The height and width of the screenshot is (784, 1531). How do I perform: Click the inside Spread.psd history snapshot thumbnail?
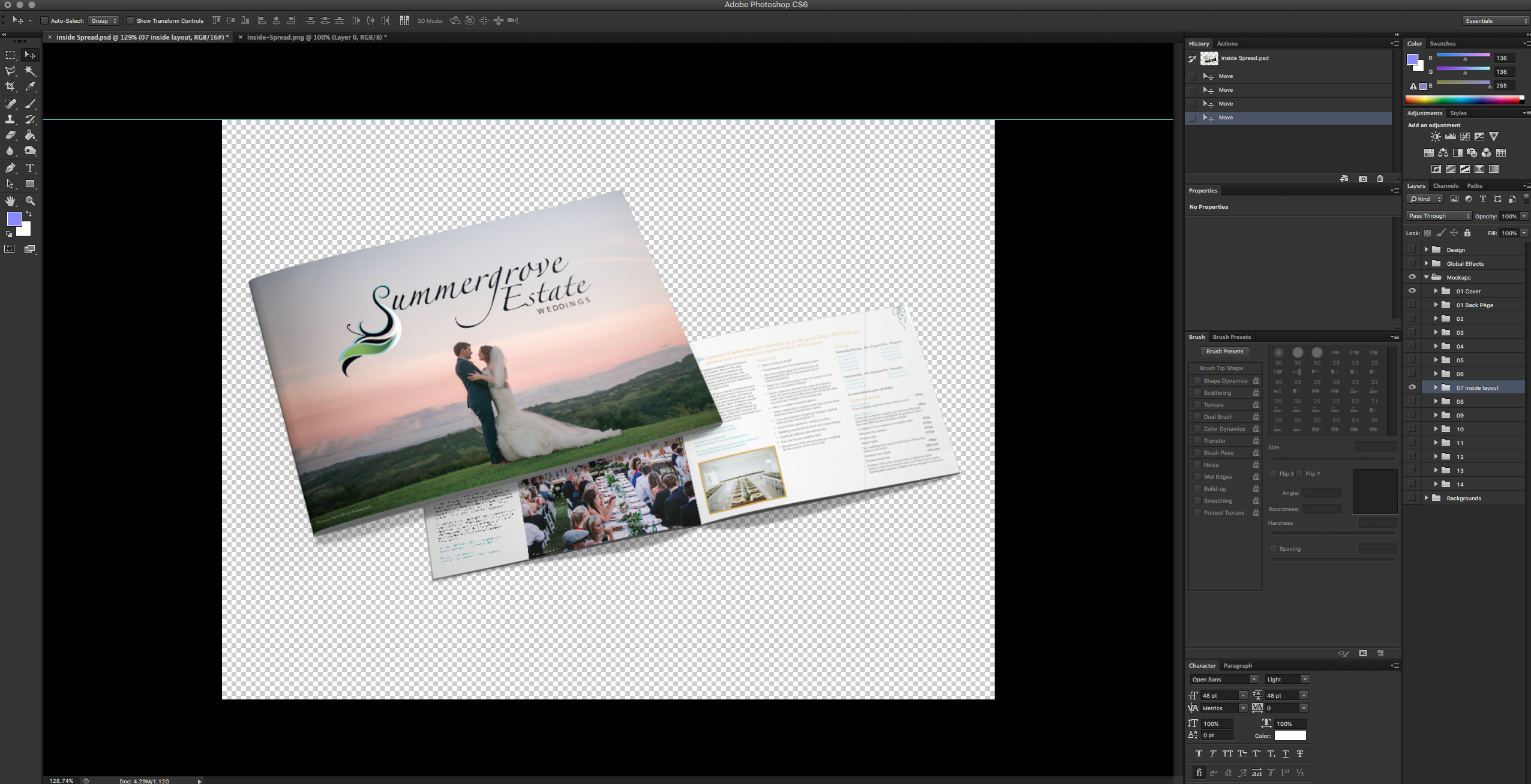coord(1209,58)
